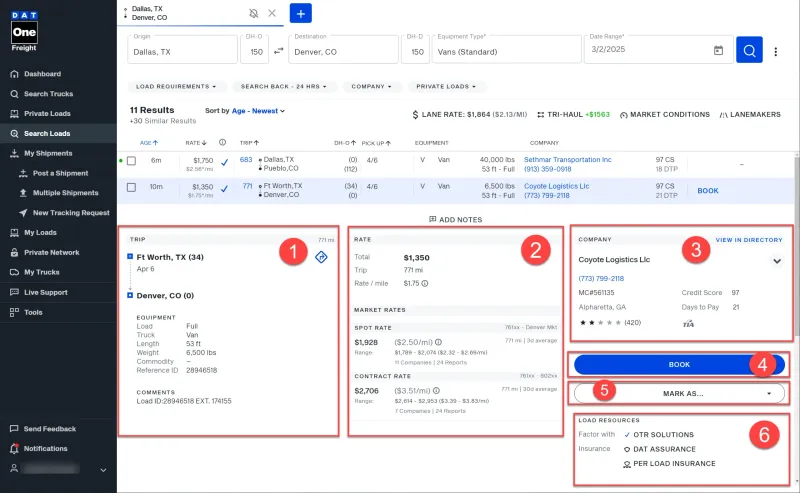Viewport: 800px width, 493px height.
Task: Click Add Notes
Action: (455, 219)
